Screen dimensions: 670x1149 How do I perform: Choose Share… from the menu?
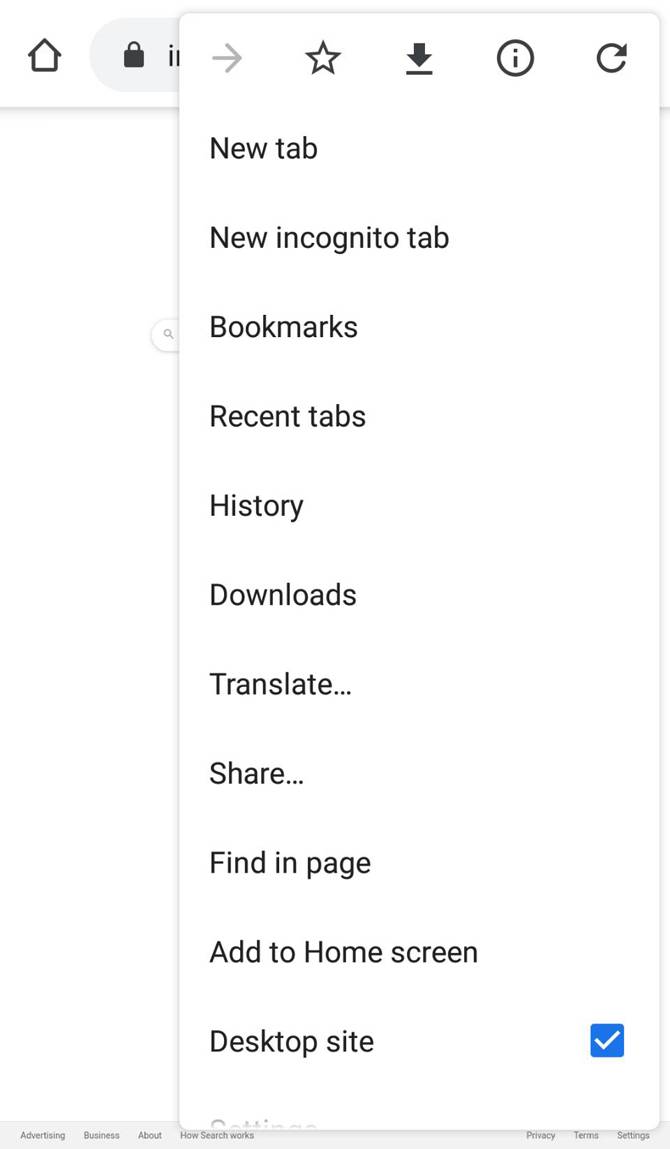pos(256,773)
